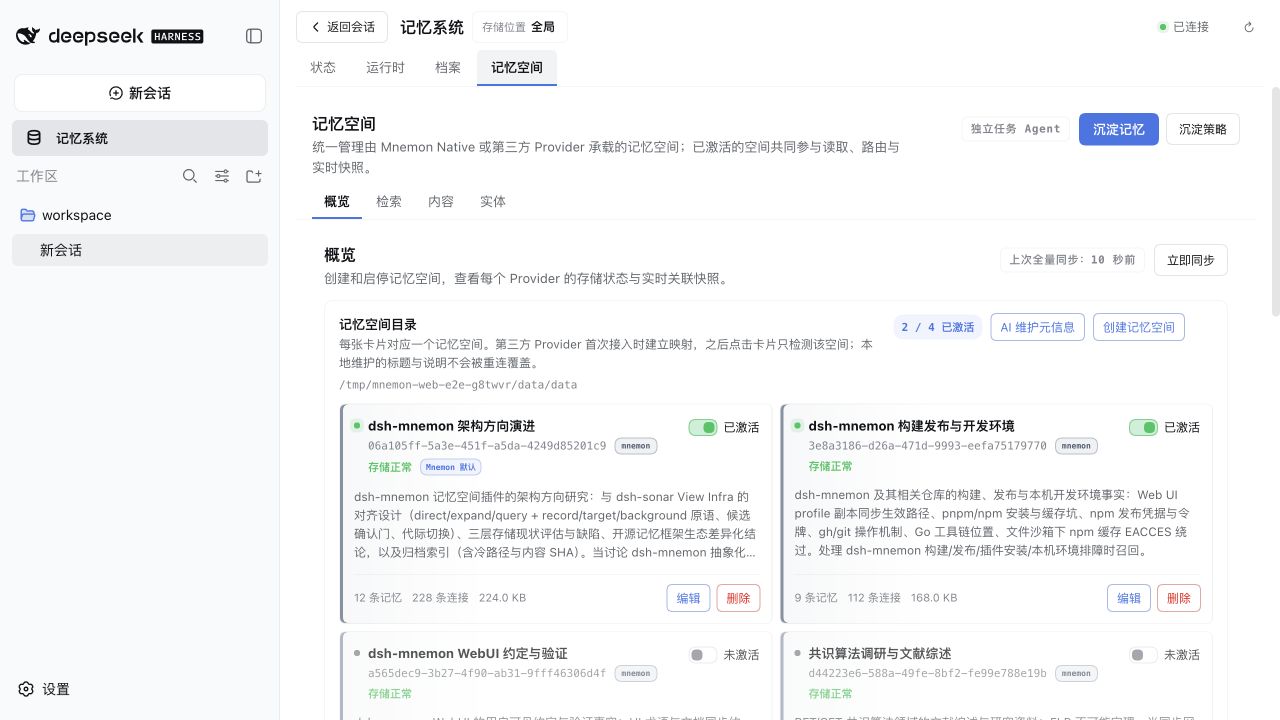Click the Mnemon 默认 tag
The width and height of the screenshot is (1280, 720).
451,467
